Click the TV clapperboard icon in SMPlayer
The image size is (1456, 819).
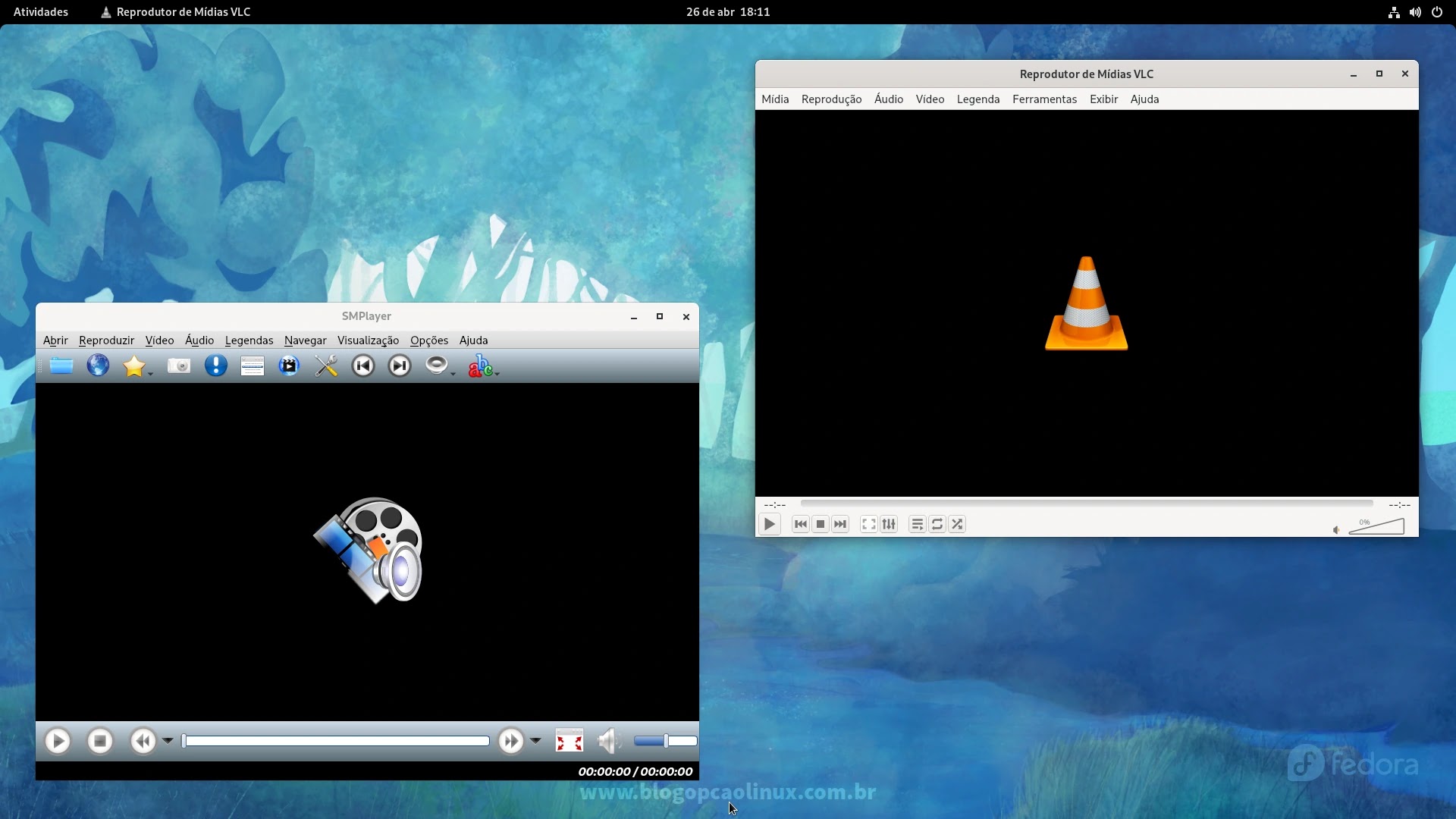coord(289,366)
